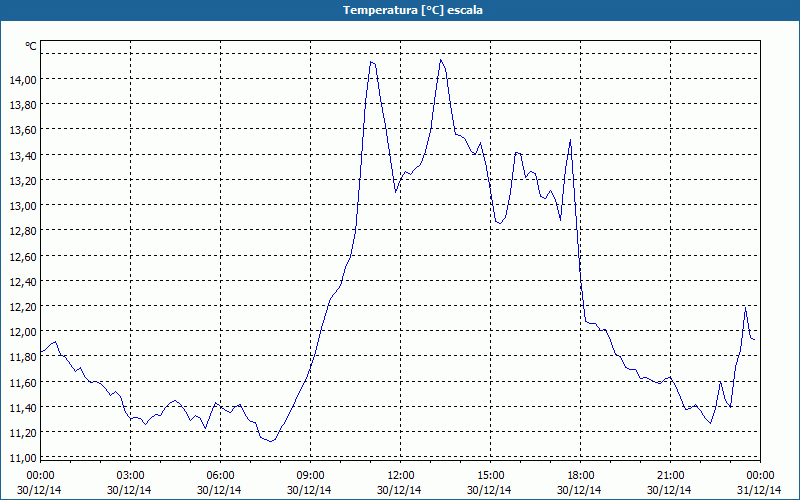
Task: Click the °C unit label above the y-axis
Action: [31, 46]
